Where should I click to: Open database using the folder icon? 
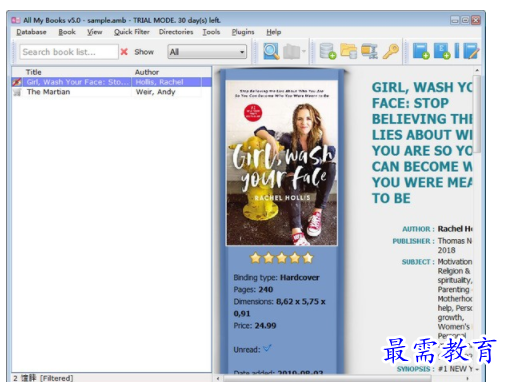coord(349,51)
